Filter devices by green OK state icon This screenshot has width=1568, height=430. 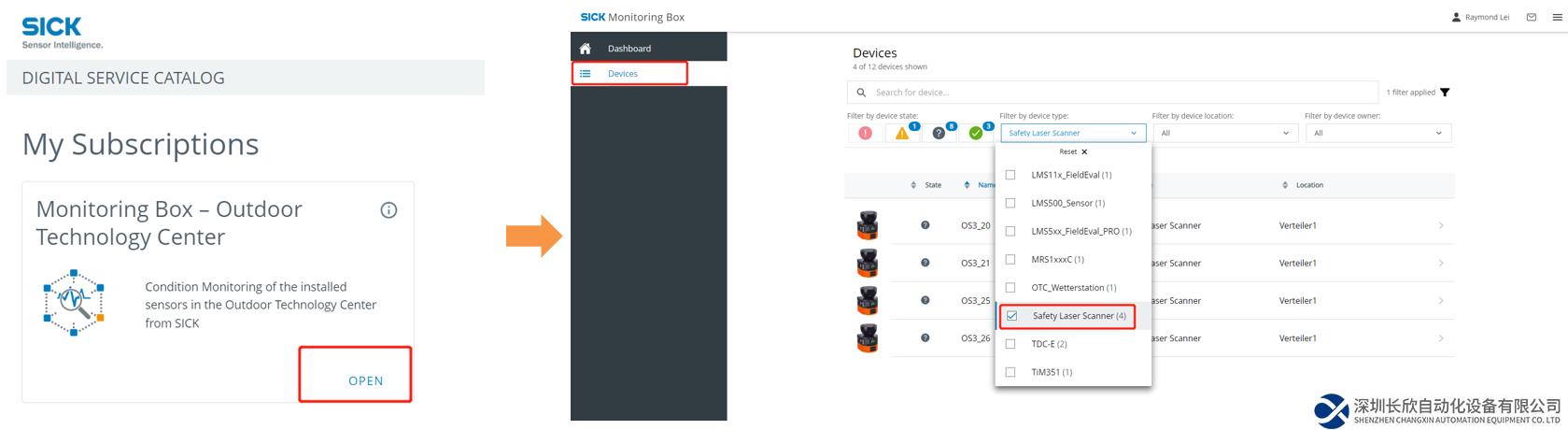(x=976, y=133)
